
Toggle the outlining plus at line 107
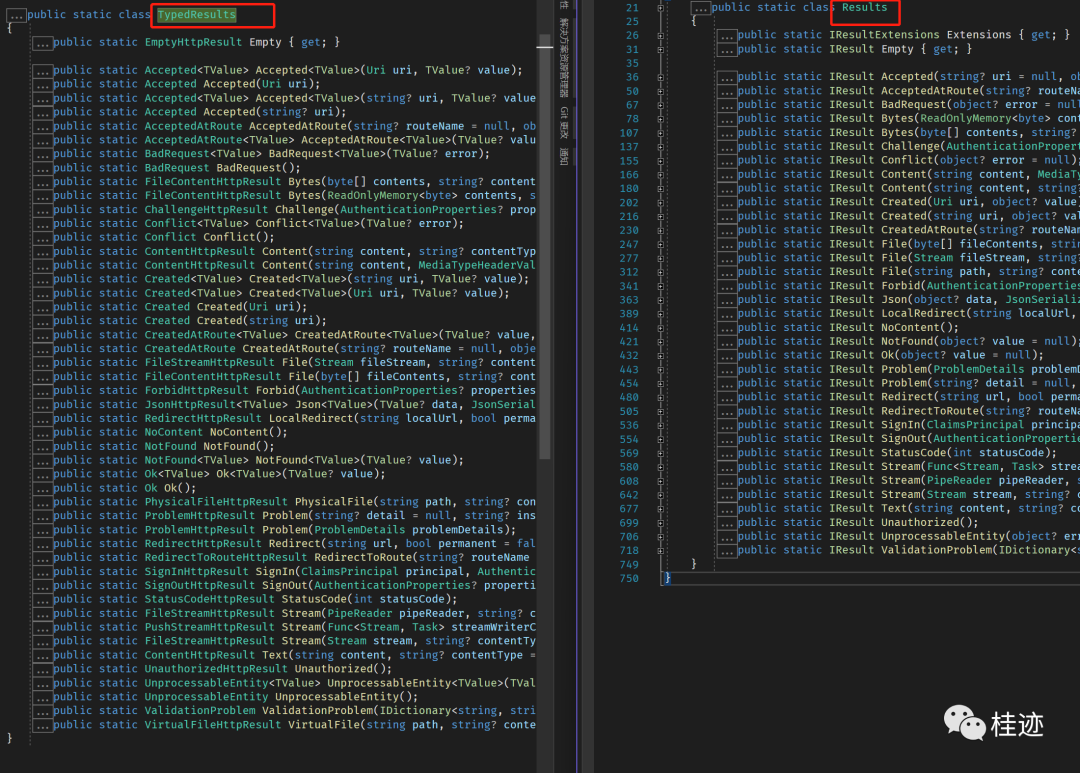click(x=661, y=133)
